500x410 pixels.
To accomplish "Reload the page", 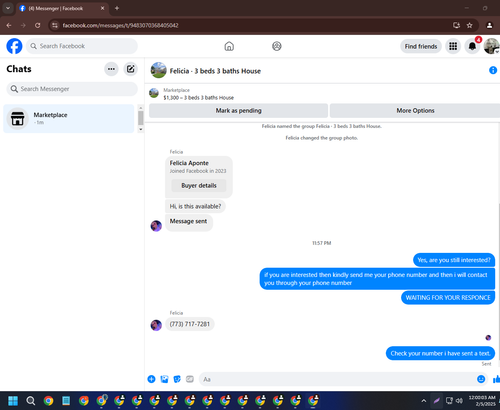I will coord(38,25).
